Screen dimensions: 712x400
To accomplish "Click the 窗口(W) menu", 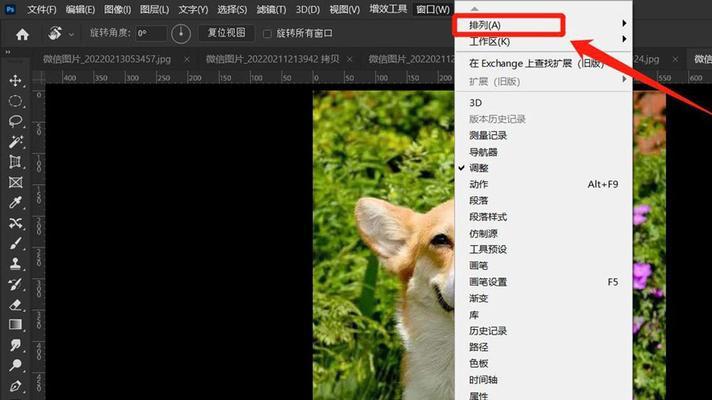I will (x=433, y=10).
